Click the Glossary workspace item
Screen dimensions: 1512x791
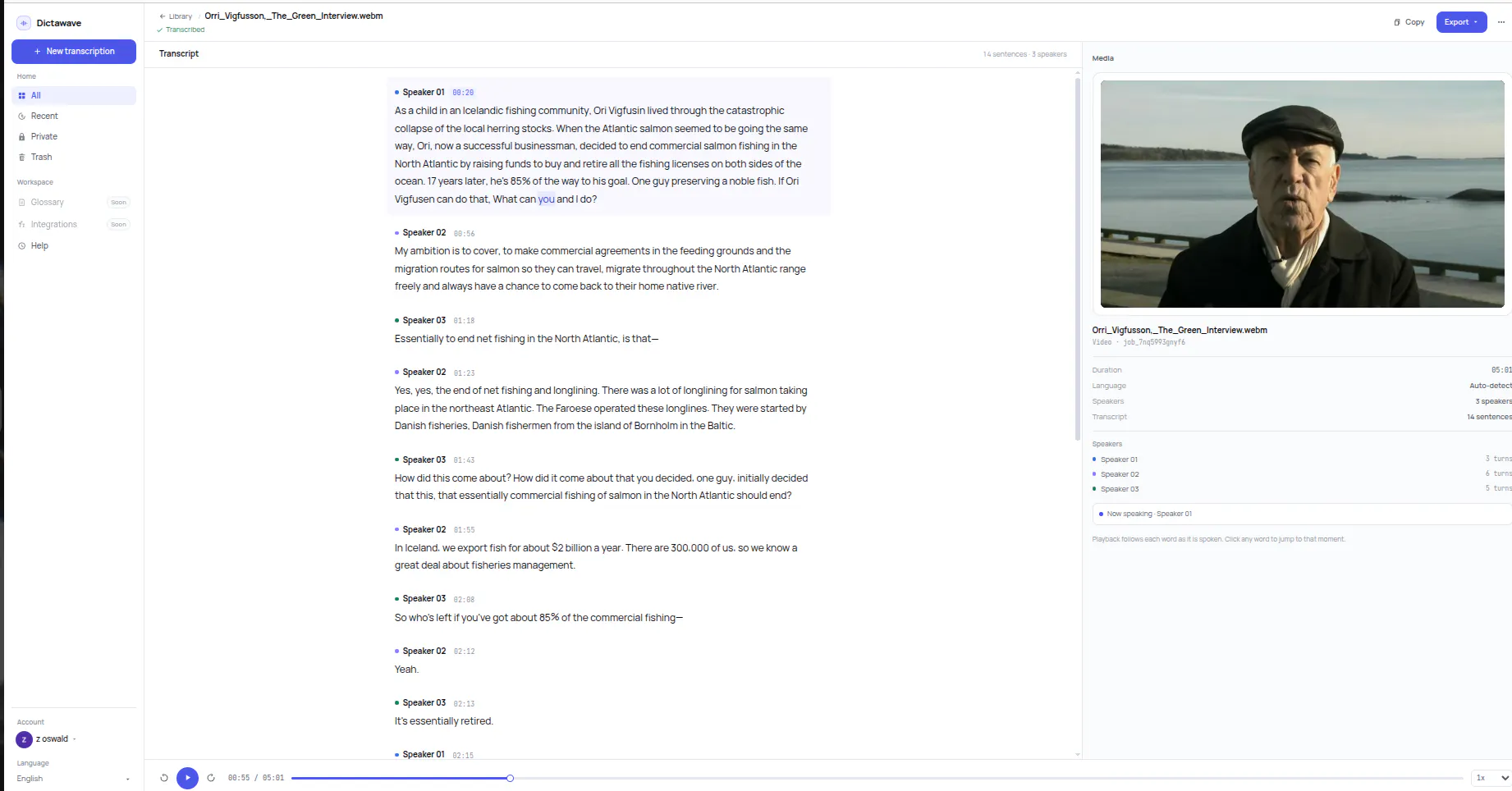pyautogui.click(x=74, y=203)
